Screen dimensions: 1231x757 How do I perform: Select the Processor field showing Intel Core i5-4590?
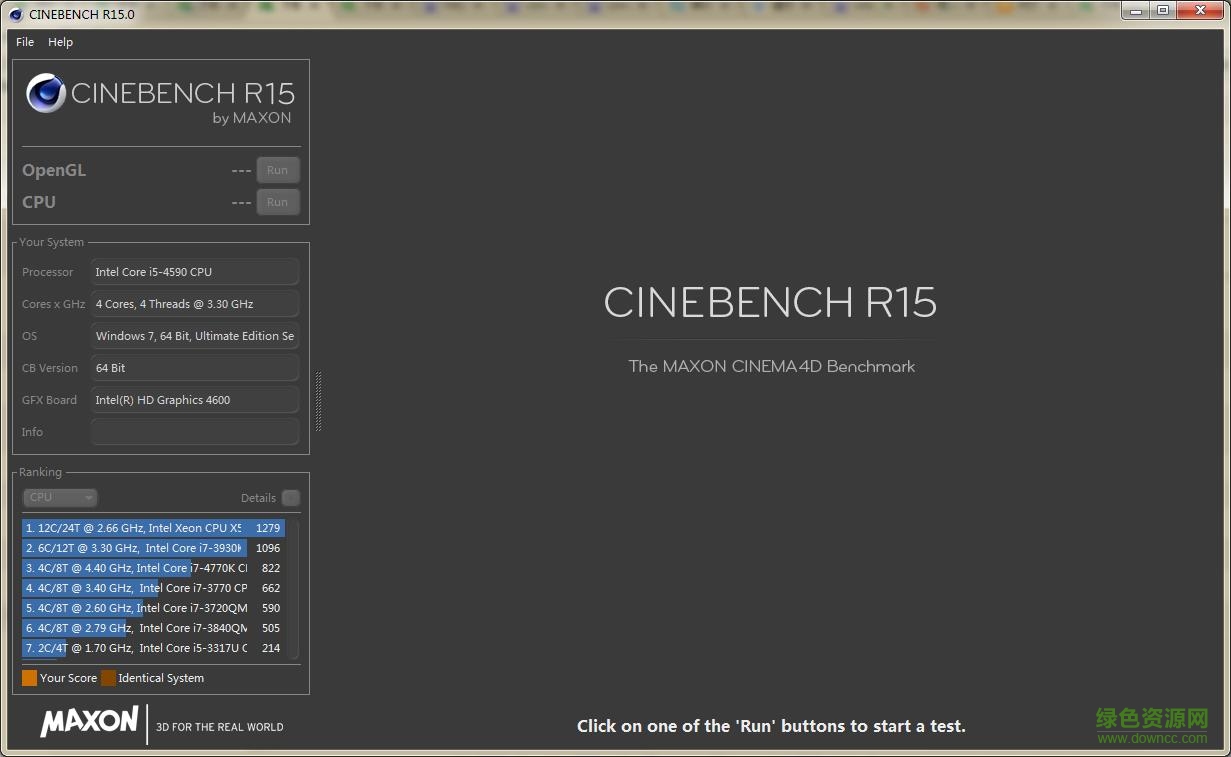(x=194, y=271)
